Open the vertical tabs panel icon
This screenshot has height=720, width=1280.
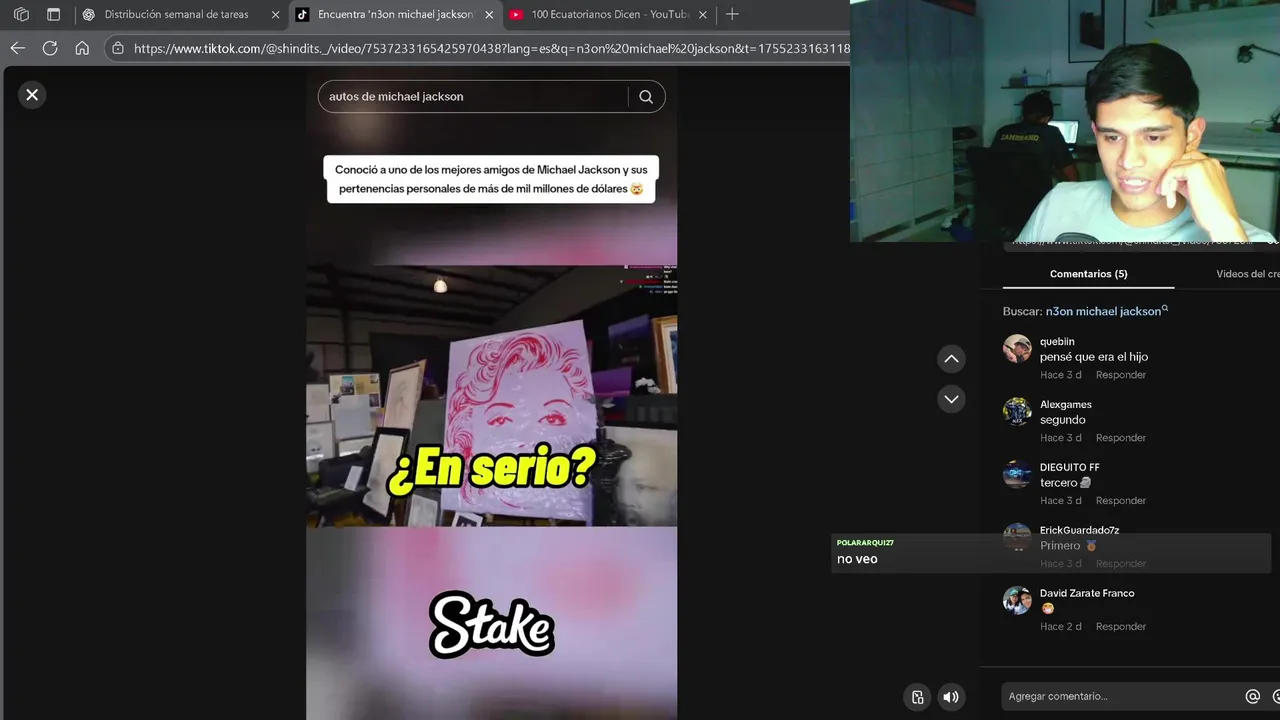54,15
